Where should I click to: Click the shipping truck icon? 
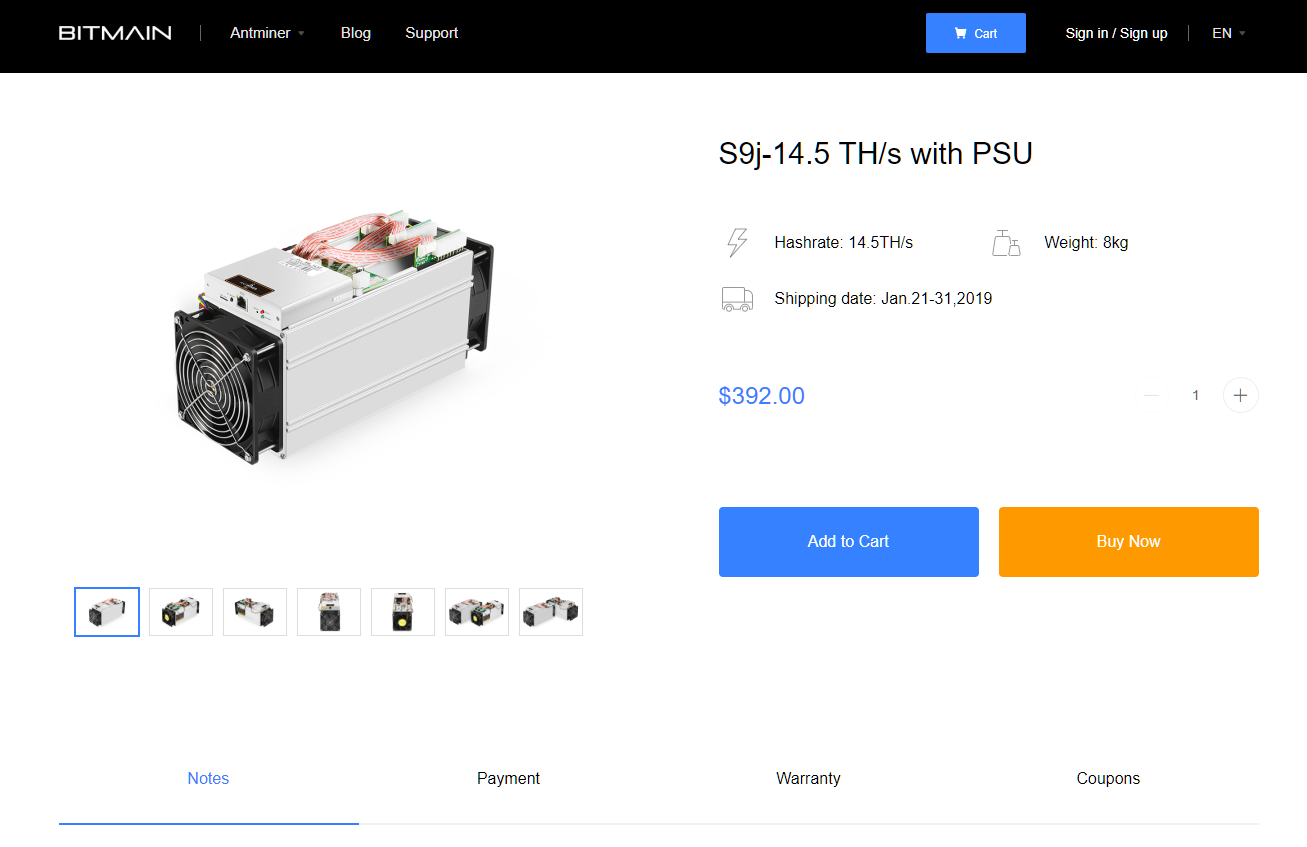(x=737, y=299)
